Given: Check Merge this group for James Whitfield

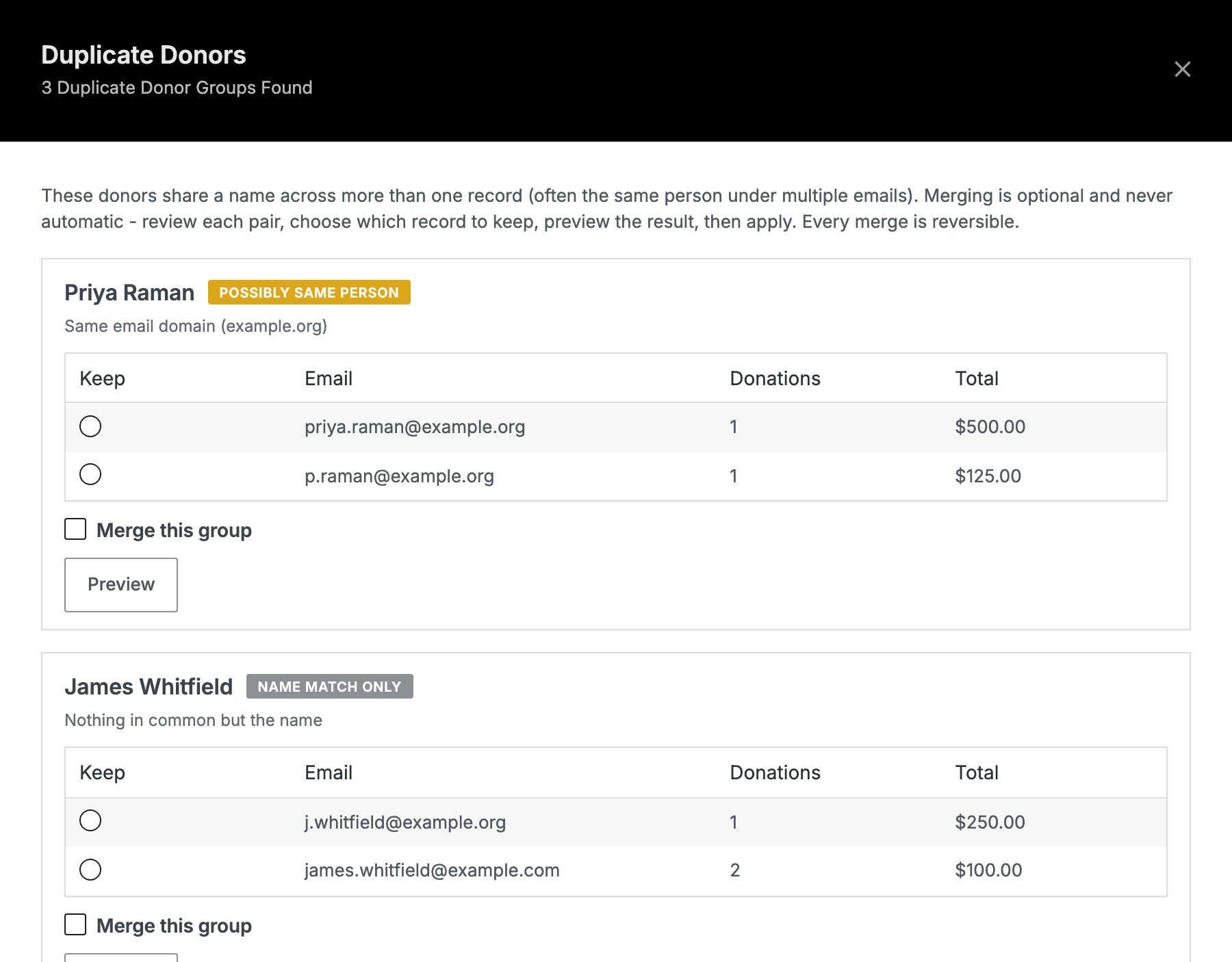Looking at the screenshot, I should pyautogui.click(x=75, y=924).
